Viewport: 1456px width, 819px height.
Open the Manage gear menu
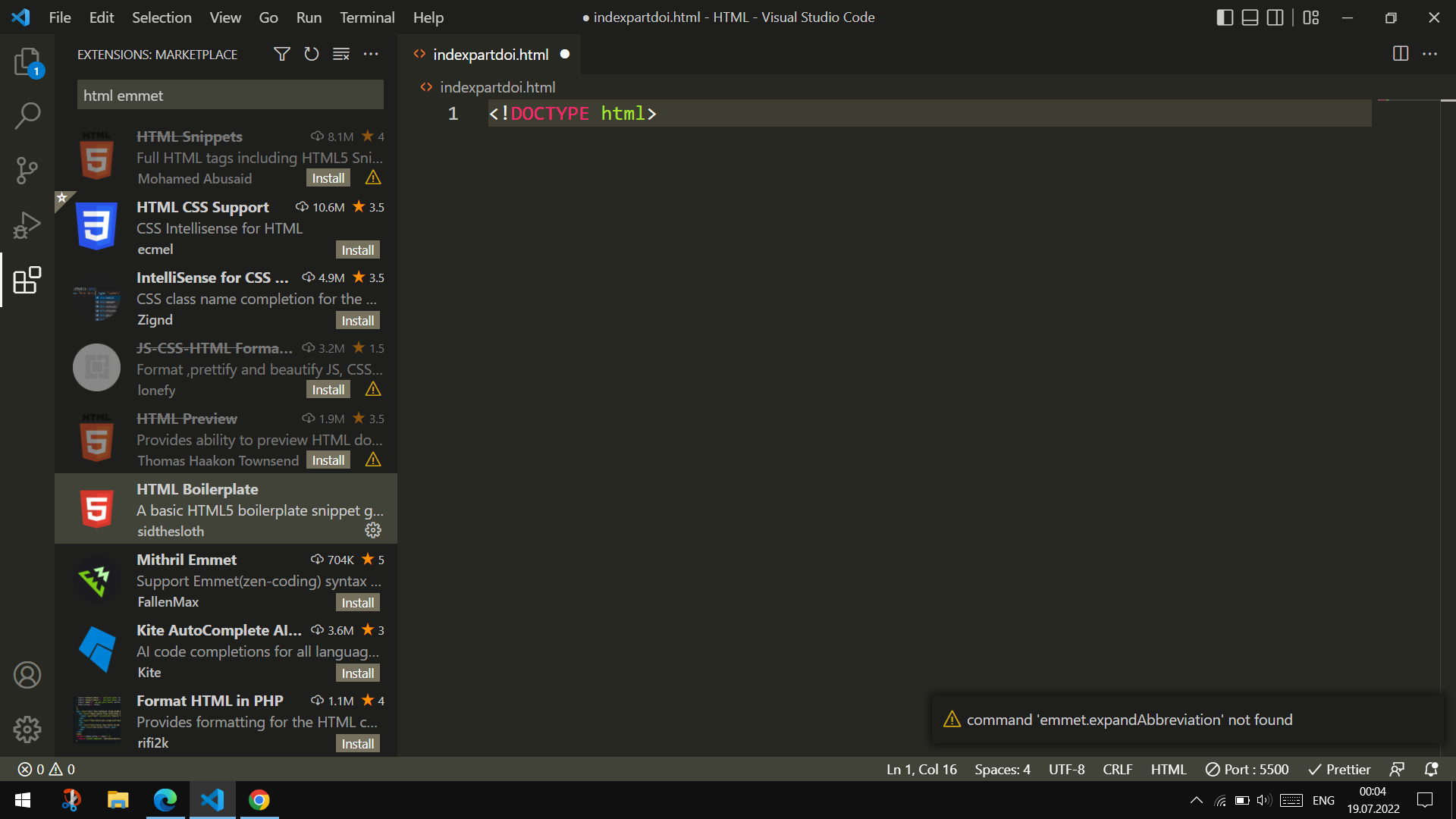click(x=27, y=730)
